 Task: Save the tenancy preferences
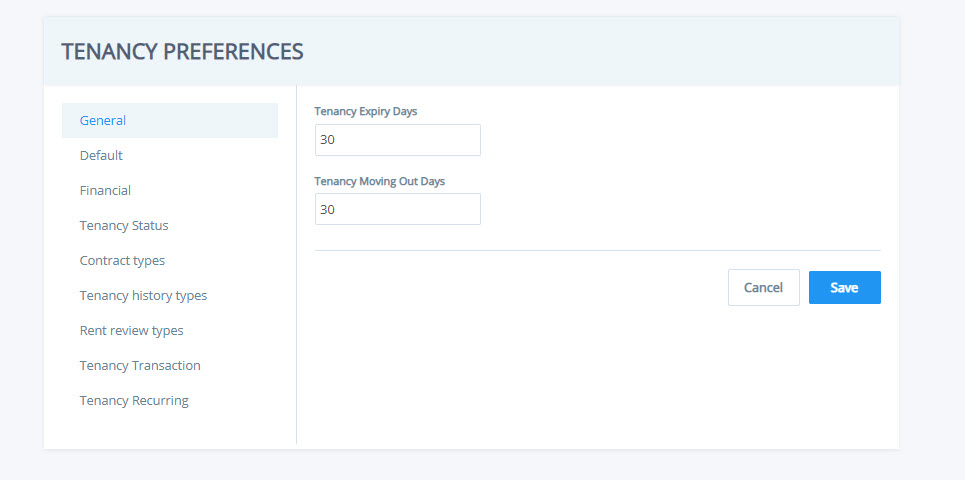(x=844, y=287)
